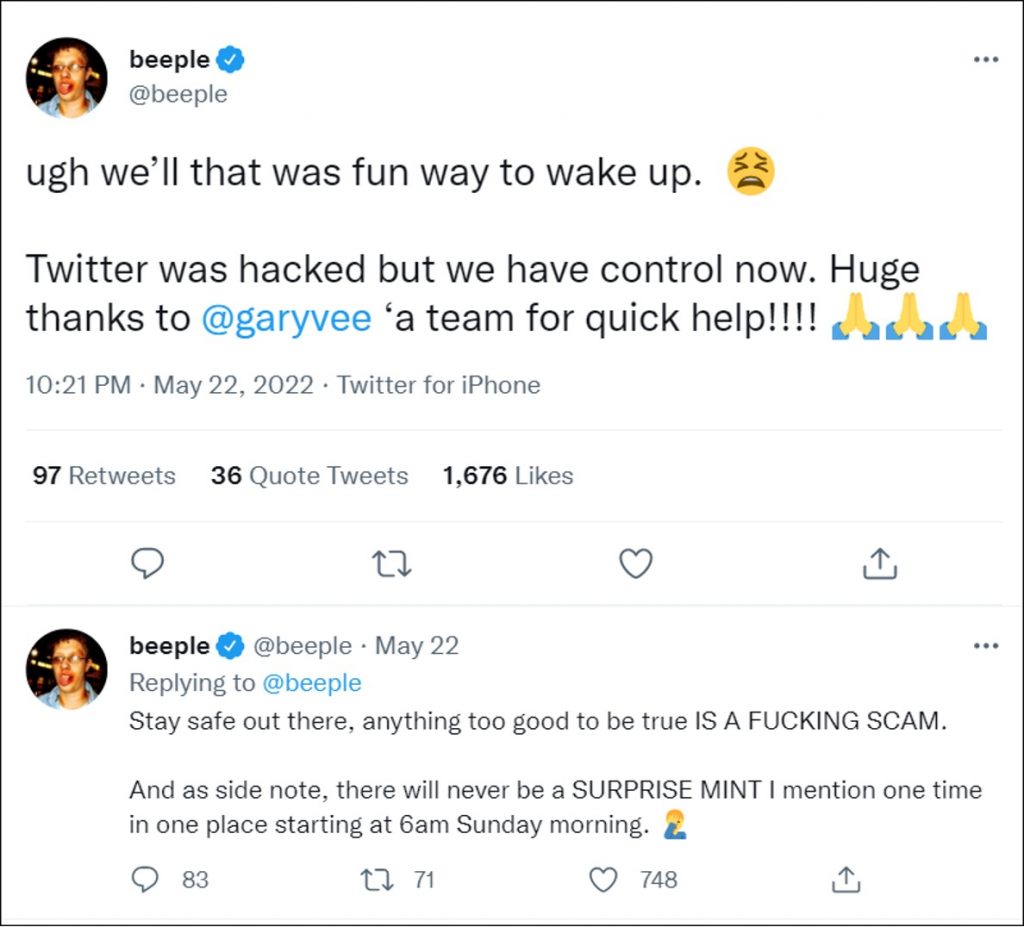Open beeple avatar on the reply tweet
Image resolution: width=1024 pixels, height=927 pixels.
[x=67, y=668]
